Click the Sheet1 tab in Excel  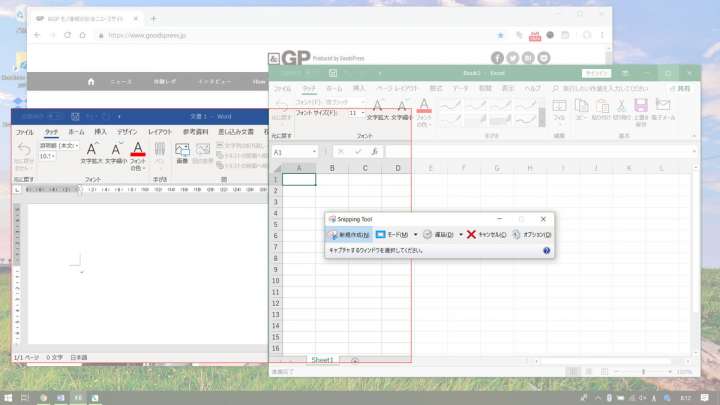click(322, 360)
